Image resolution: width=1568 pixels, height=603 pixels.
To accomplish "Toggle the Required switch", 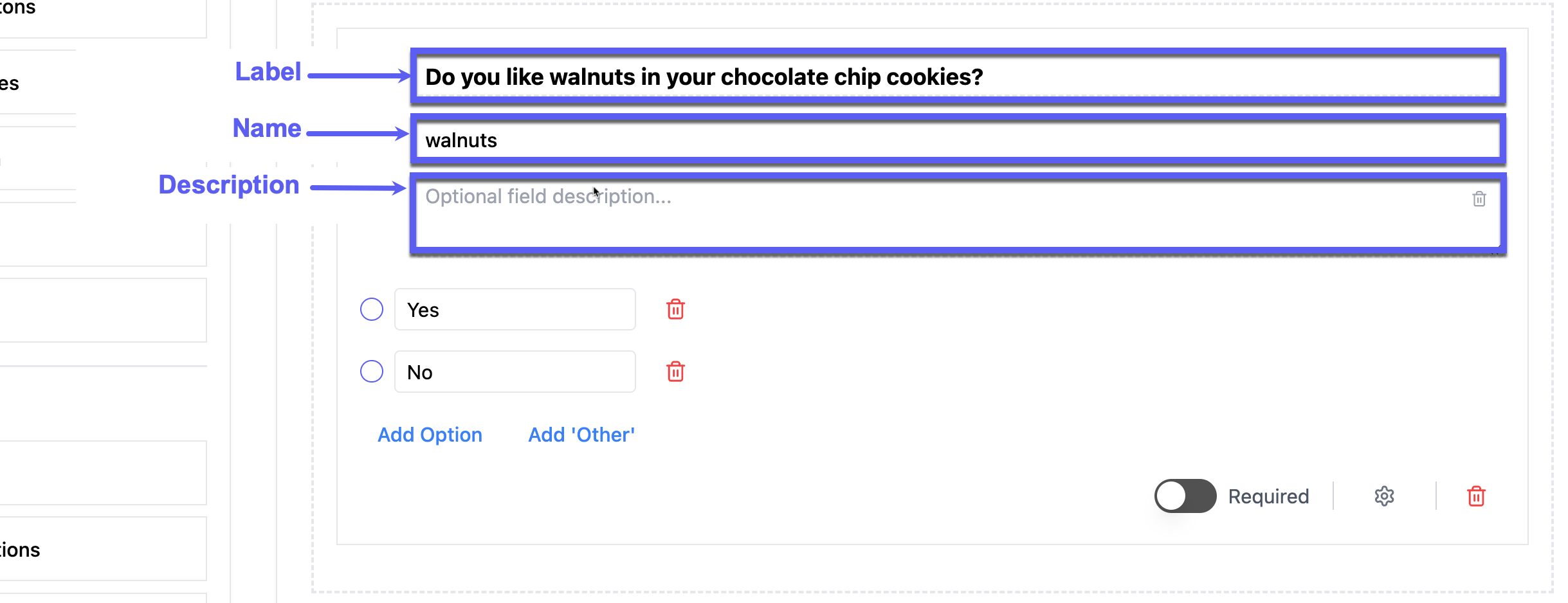I will tap(1185, 496).
